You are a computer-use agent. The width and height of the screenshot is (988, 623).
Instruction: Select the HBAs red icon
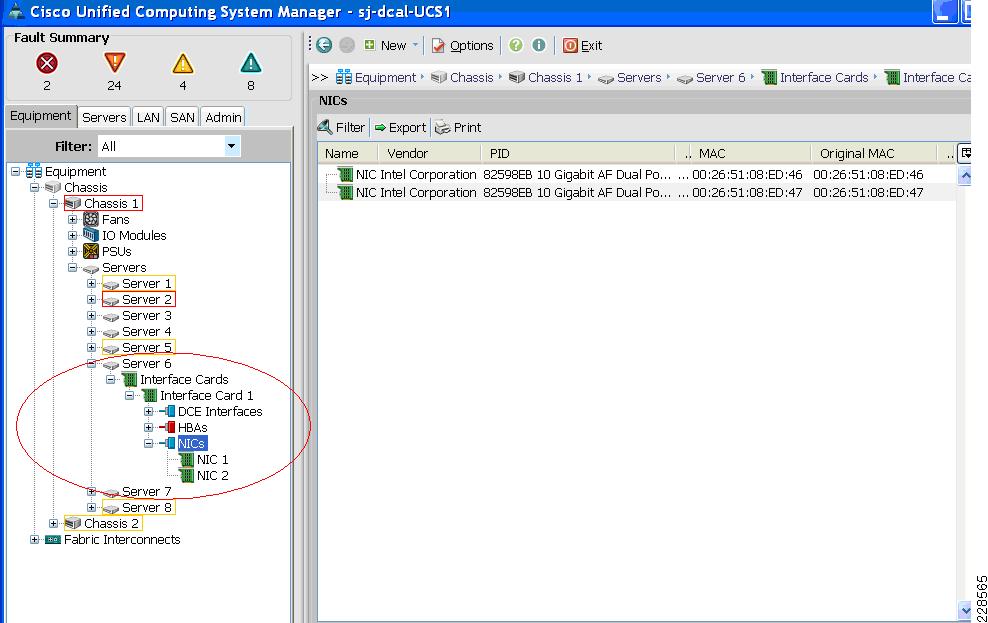coord(168,427)
